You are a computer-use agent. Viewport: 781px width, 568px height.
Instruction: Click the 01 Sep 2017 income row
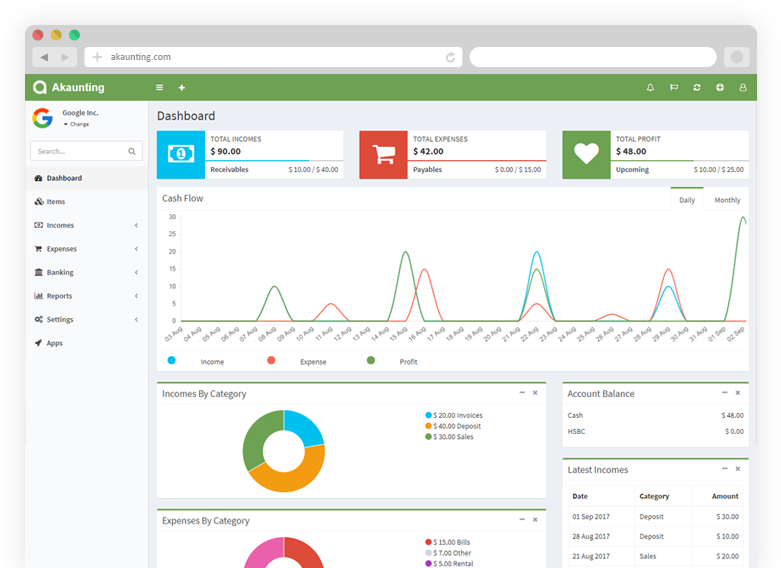655,517
